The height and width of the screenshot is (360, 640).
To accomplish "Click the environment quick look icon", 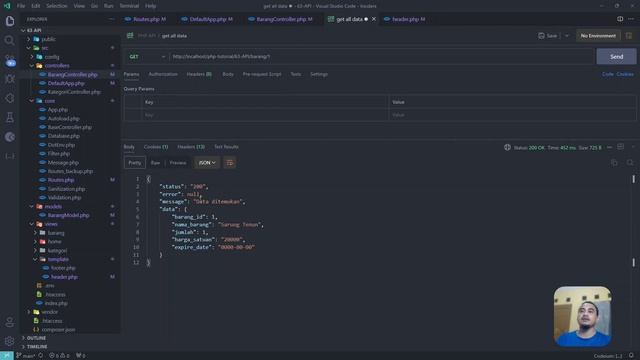I will pyautogui.click(x=629, y=36).
